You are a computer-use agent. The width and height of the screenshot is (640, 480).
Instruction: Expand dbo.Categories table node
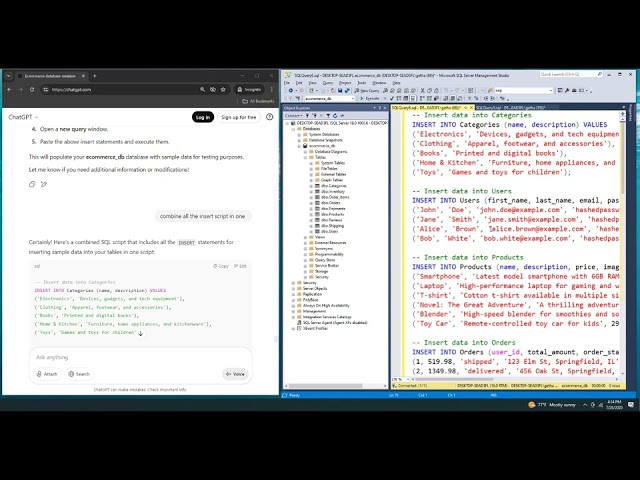click(311, 186)
